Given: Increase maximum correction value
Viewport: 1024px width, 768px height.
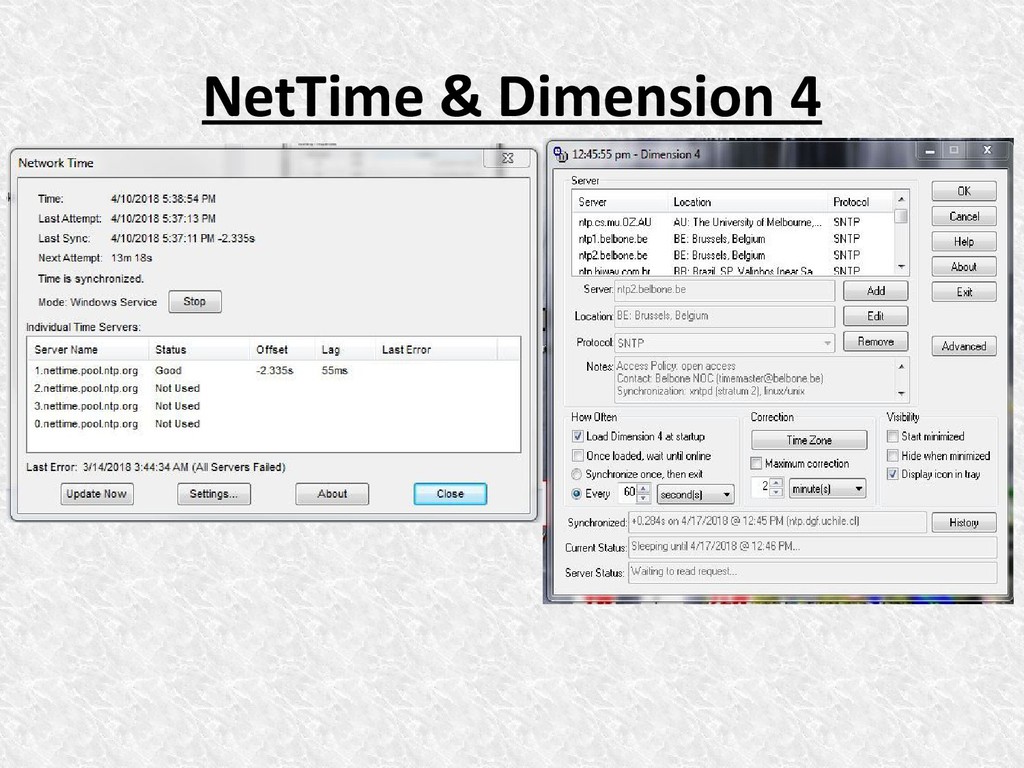Looking at the screenshot, I should coord(776,483).
